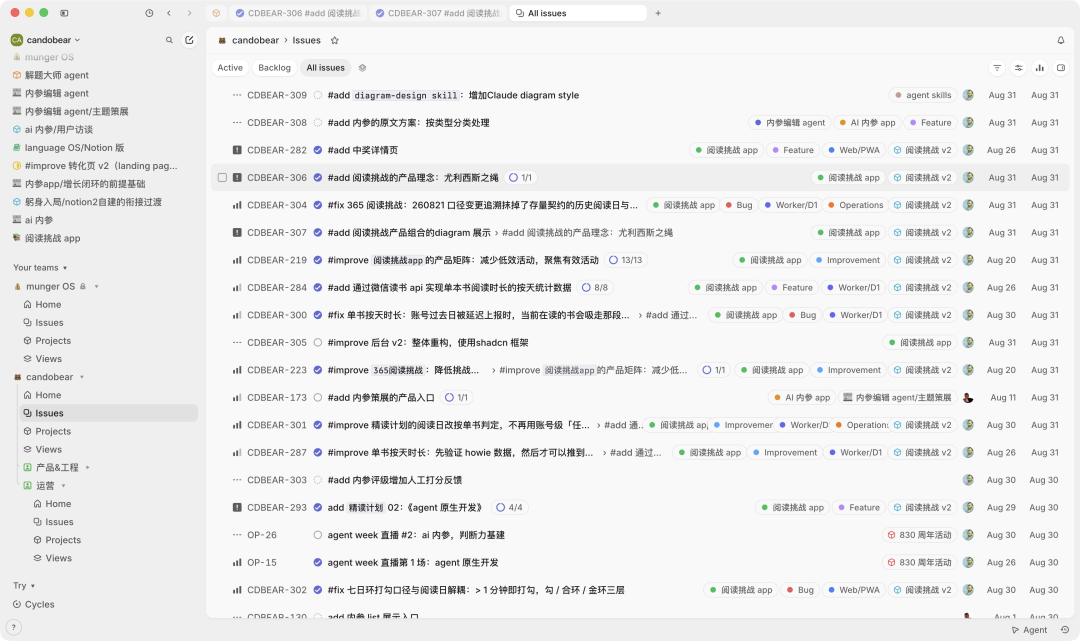Click urgent priority icon on CDBEAR-282
This screenshot has height=641, width=1080.
(x=237, y=150)
